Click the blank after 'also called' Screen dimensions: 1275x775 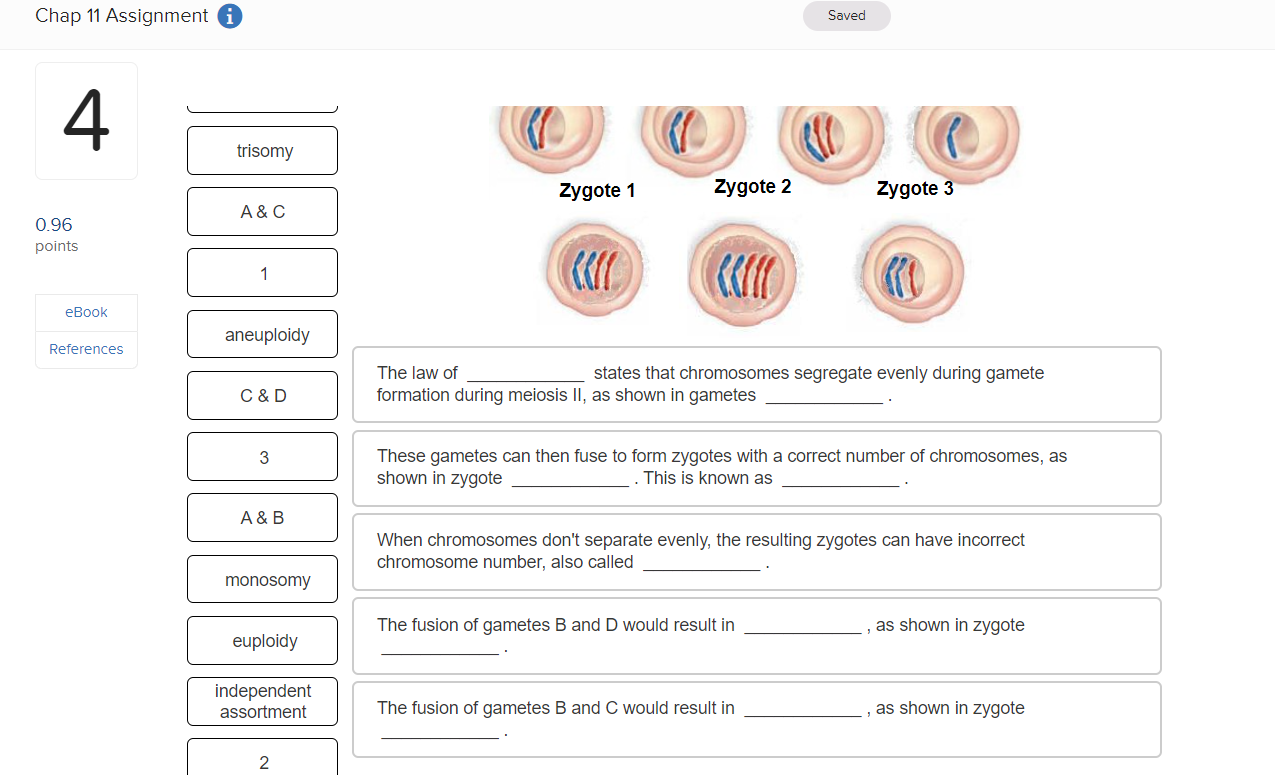tap(701, 562)
